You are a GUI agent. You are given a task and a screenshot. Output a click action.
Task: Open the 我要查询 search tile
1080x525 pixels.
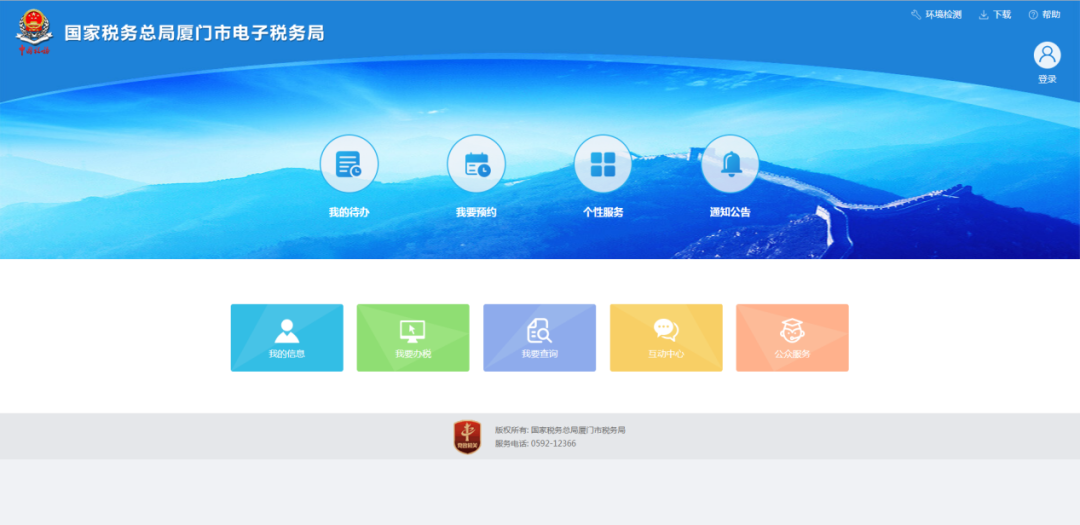pos(540,338)
